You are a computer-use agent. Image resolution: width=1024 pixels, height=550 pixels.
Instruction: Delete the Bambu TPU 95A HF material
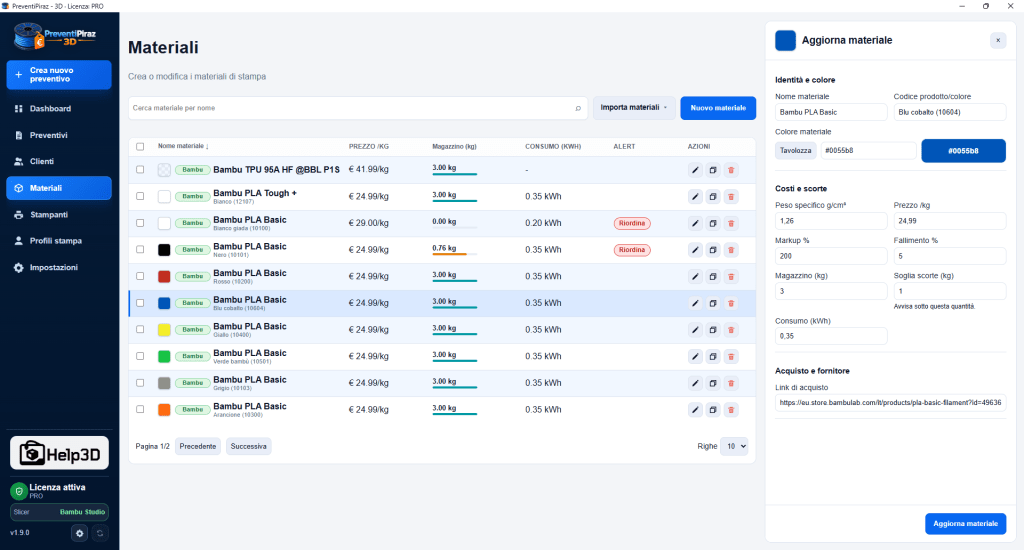tap(731, 170)
